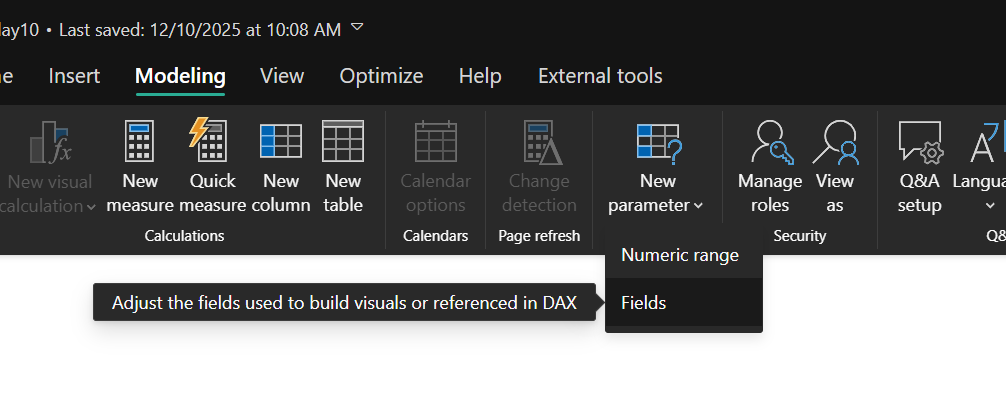The height and width of the screenshot is (403, 1006).
Task: Open the Help tab
Action: tap(480, 76)
